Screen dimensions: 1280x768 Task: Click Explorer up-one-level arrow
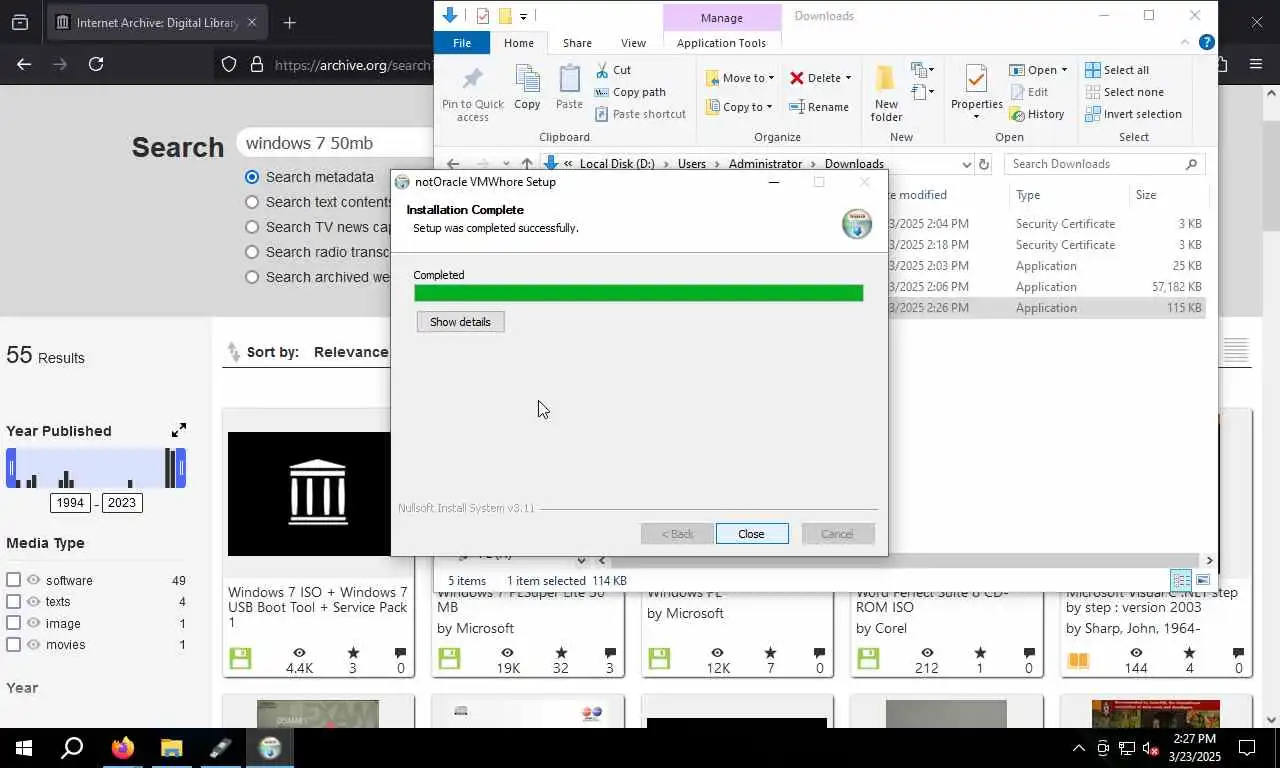pos(527,164)
